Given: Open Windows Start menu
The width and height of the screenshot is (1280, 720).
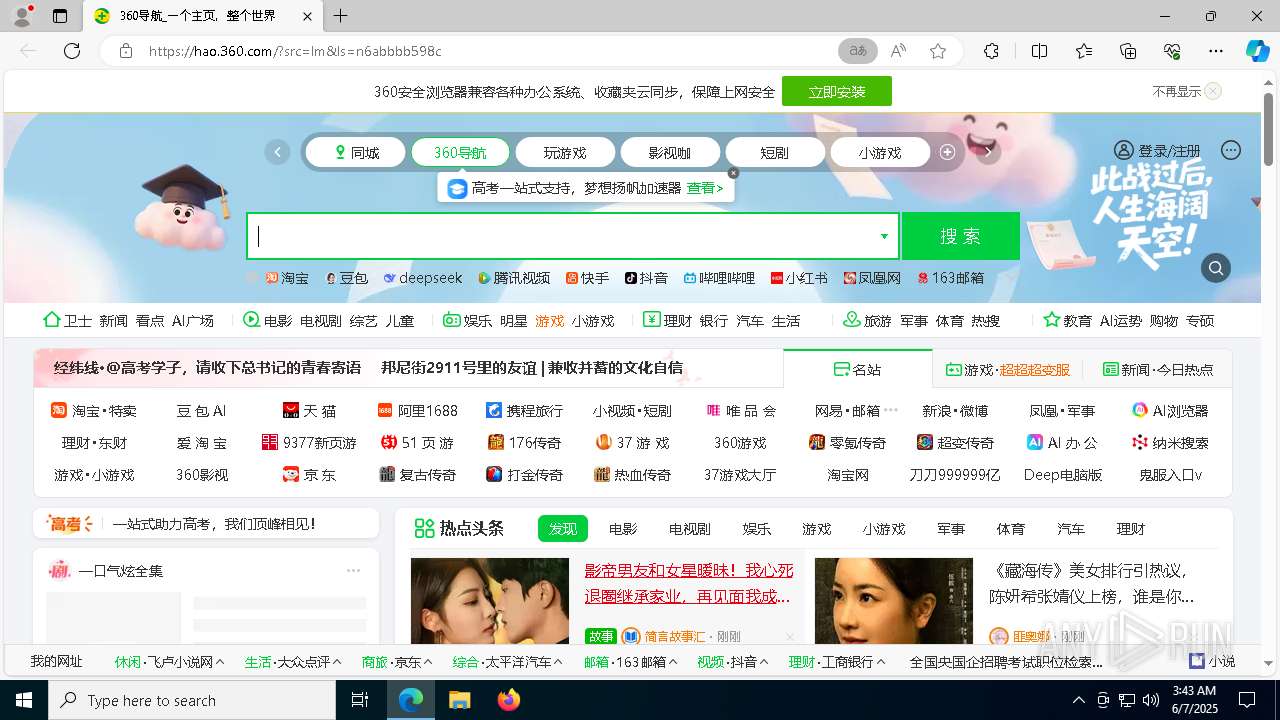Looking at the screenshot, I should tap(24, 700).
